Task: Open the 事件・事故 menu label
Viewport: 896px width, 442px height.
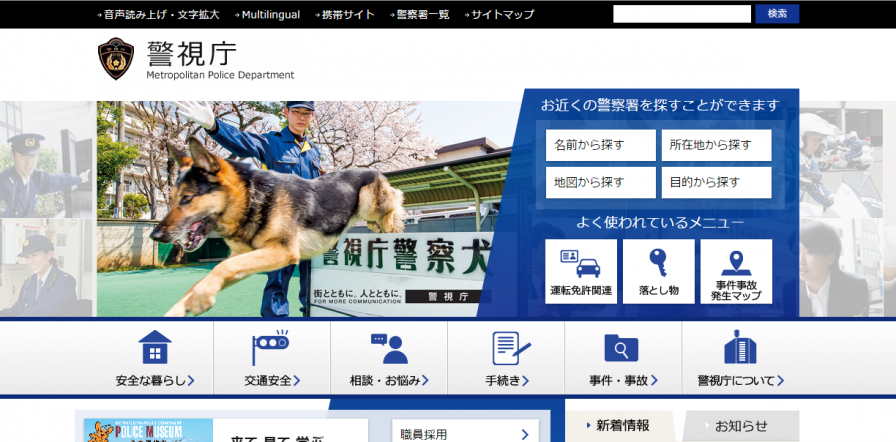Action: 619,381
